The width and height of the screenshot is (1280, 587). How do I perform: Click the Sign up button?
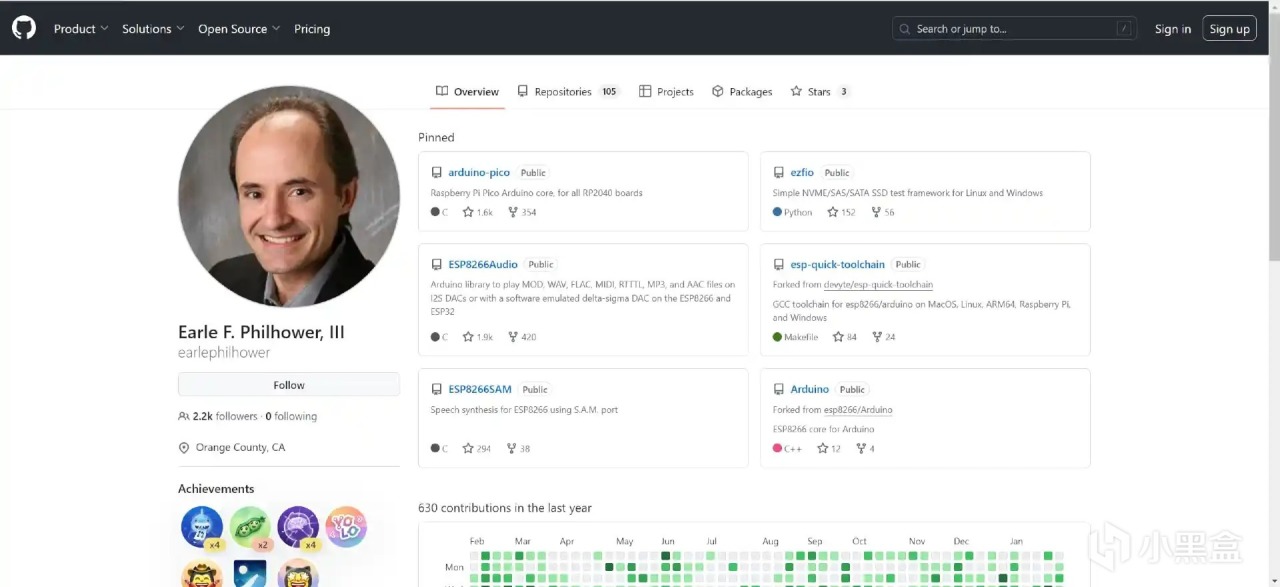tap(1229, 29)
